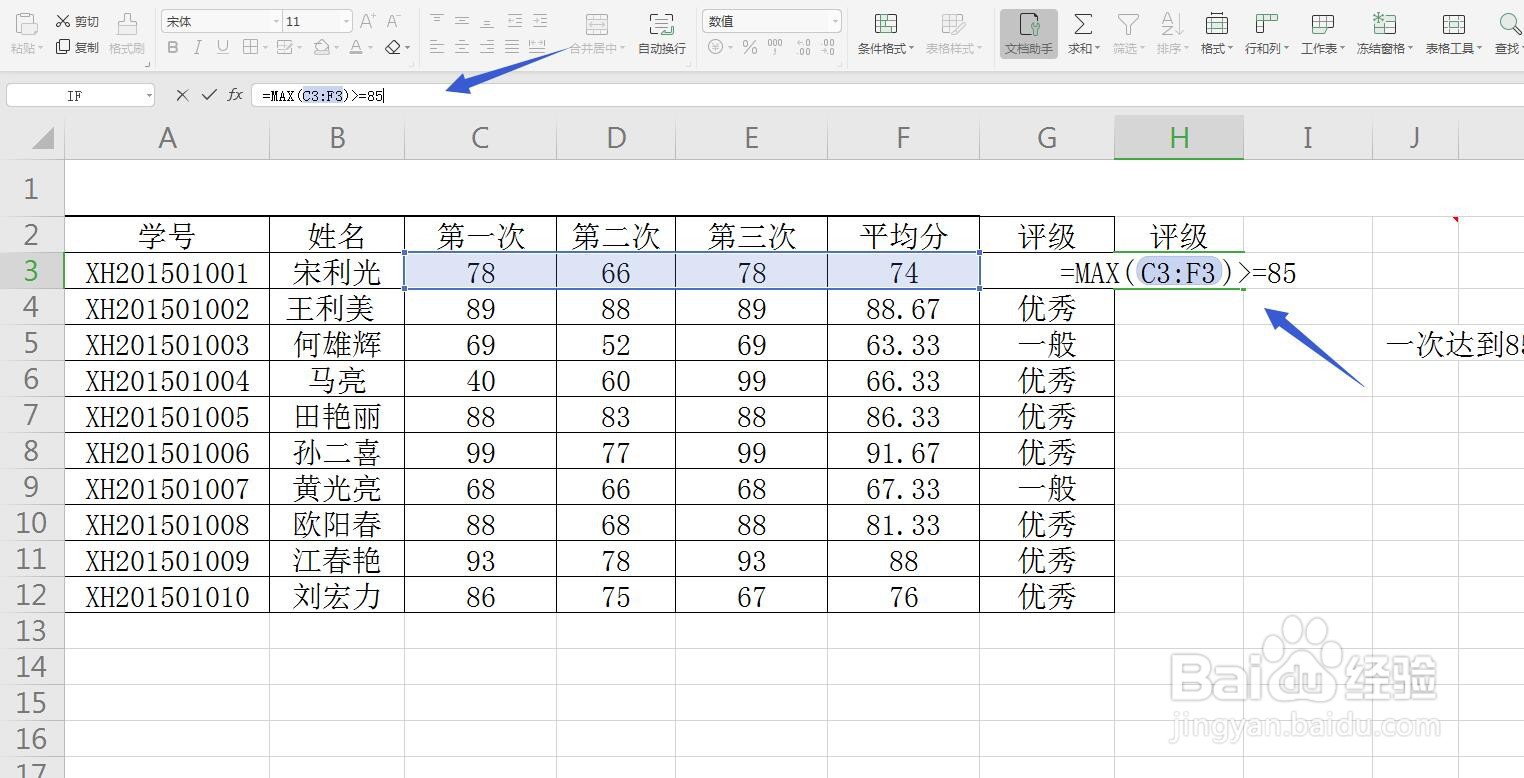Click cell containing 宋利光

337,272
